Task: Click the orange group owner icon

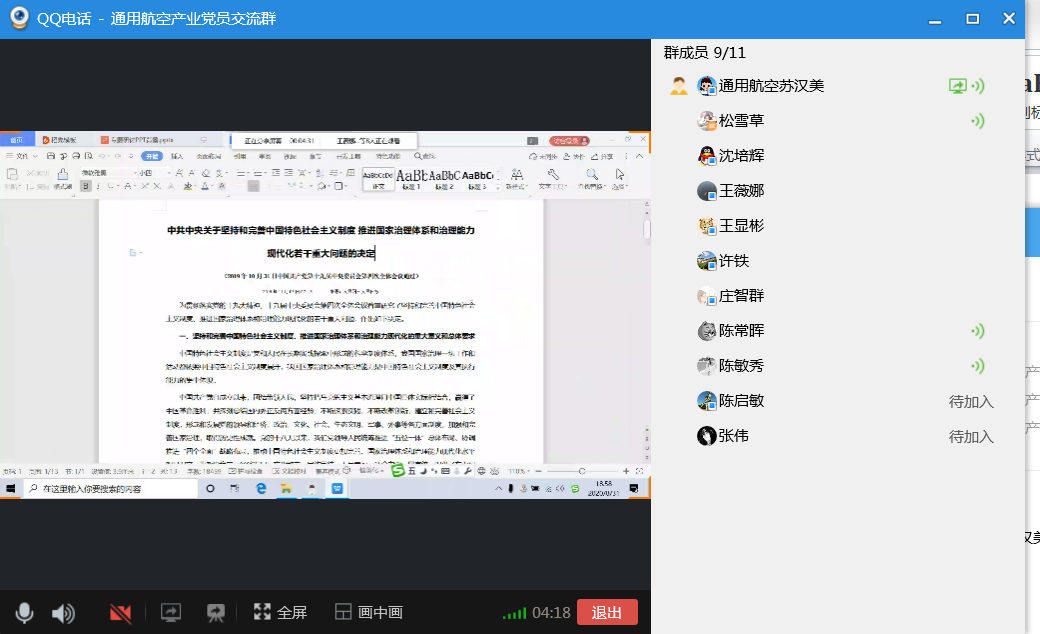Action: [679, 86]
